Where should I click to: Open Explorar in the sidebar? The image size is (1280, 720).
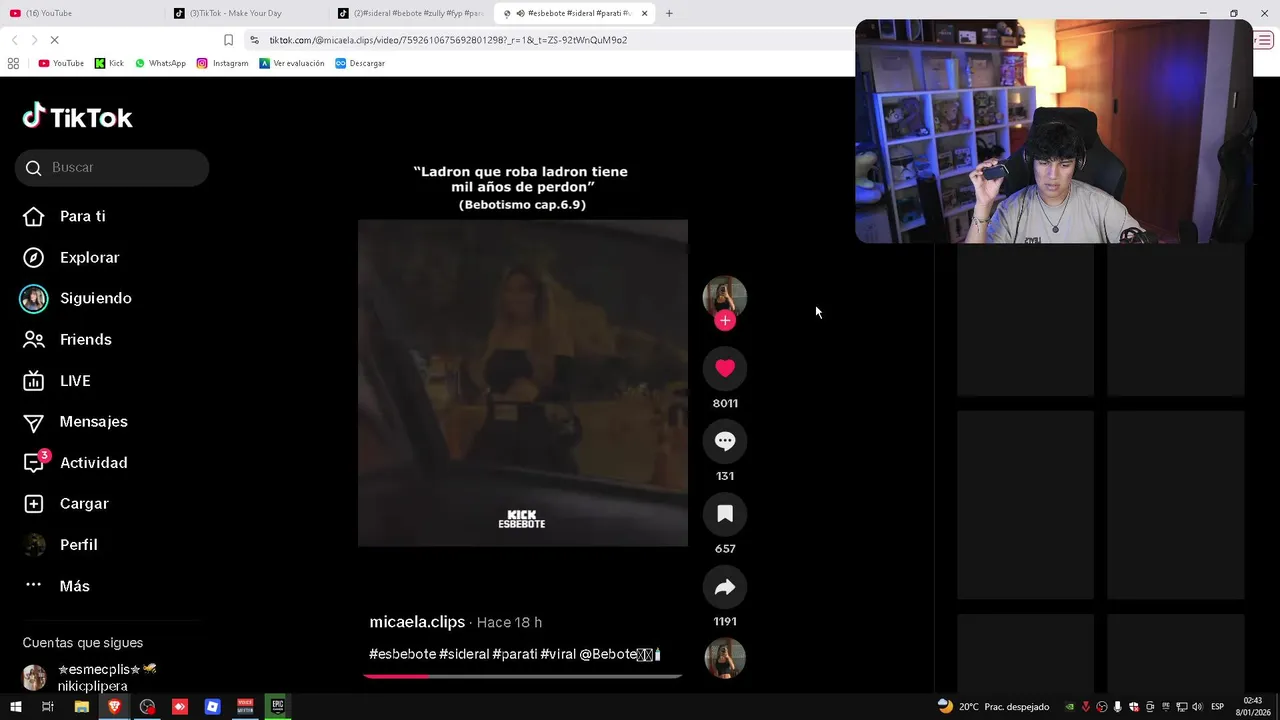coord(89,257)
